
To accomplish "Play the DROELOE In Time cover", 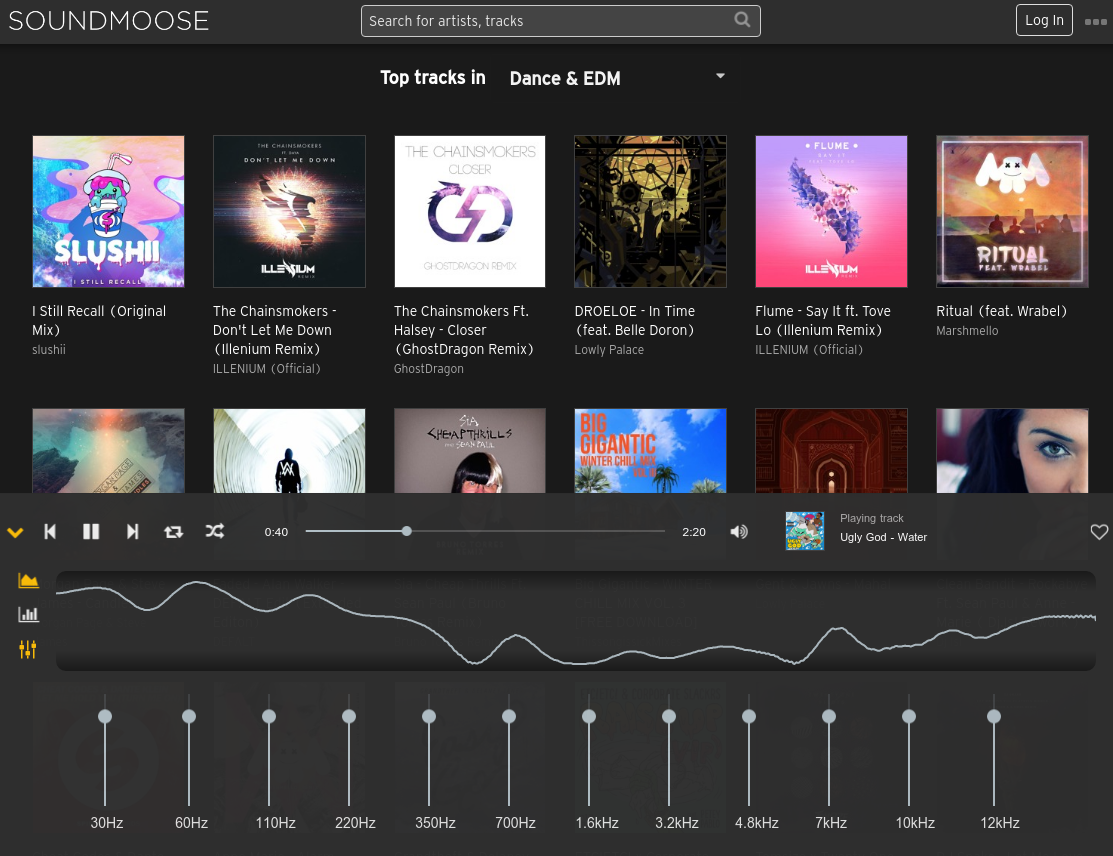I will click(x=650, y=212).
